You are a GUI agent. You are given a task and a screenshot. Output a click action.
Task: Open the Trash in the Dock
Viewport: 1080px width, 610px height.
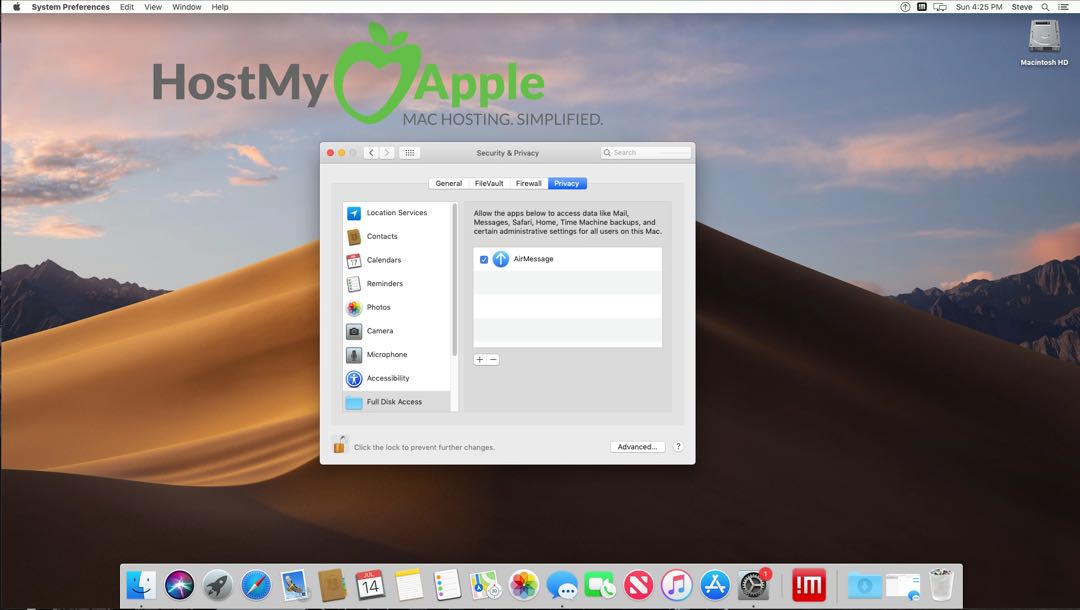click(x=942, y=585)
